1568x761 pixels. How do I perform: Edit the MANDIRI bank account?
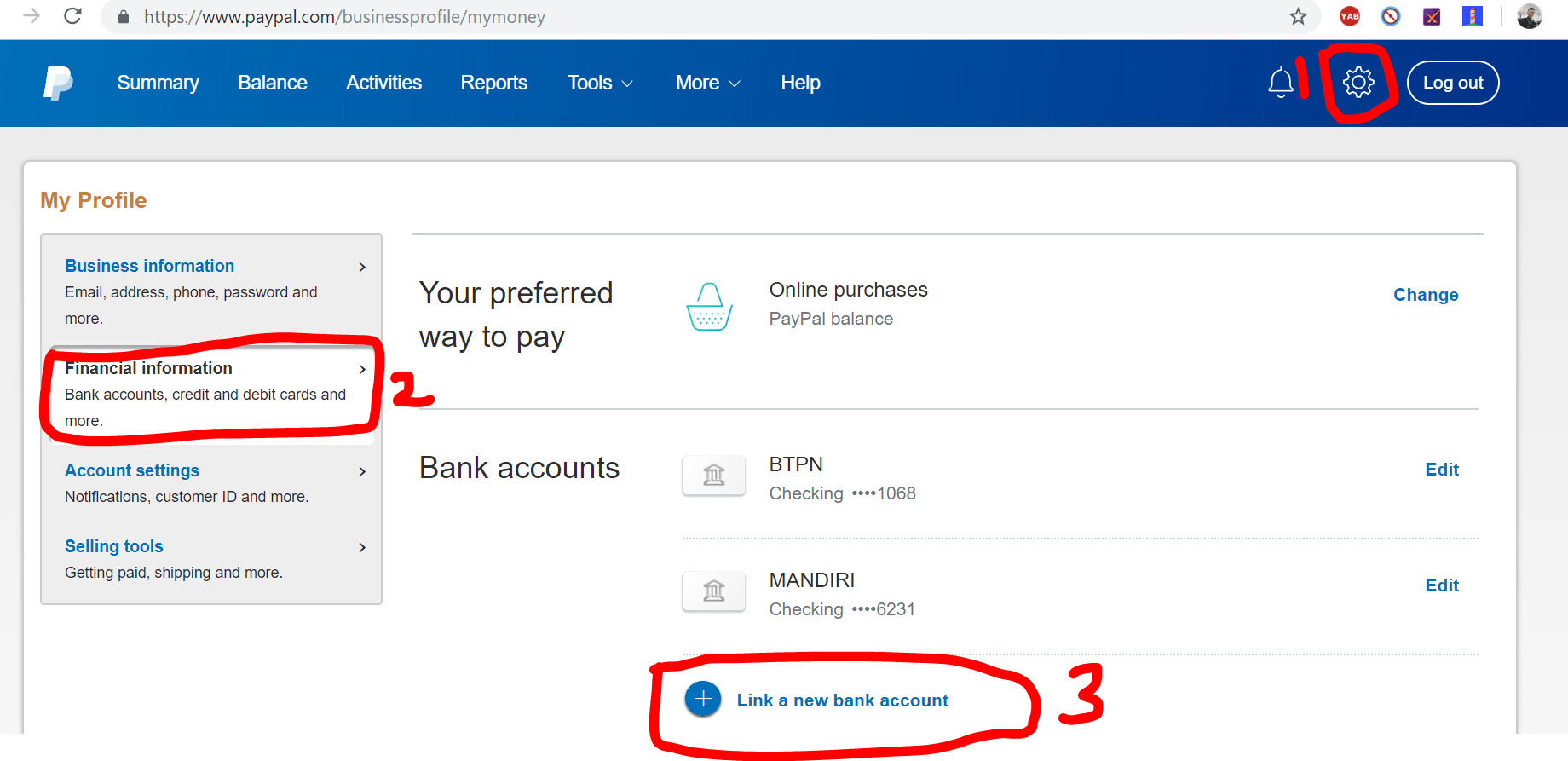1442,585
